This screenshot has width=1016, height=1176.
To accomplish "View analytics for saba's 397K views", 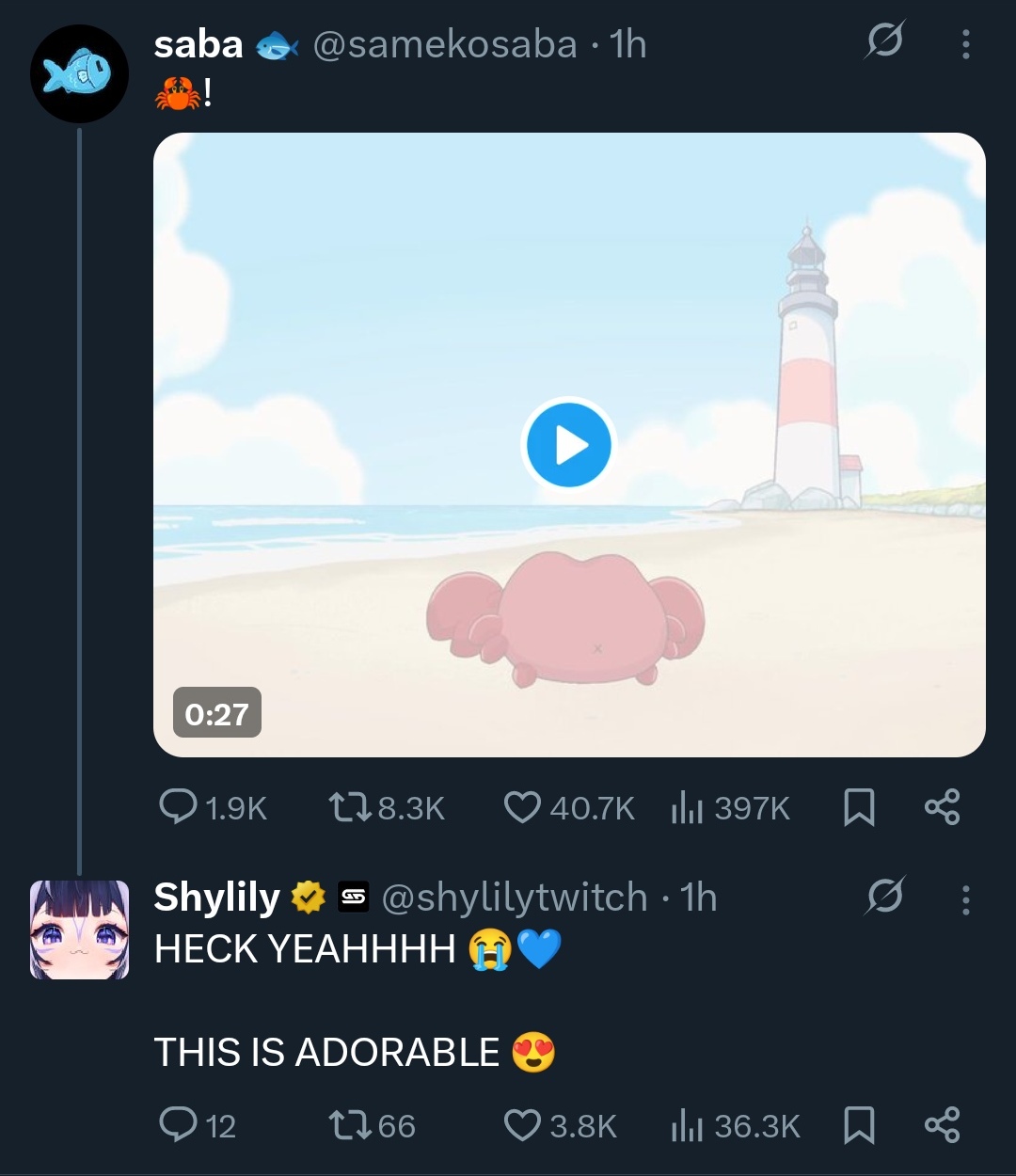I will click(x=688, y=807).
